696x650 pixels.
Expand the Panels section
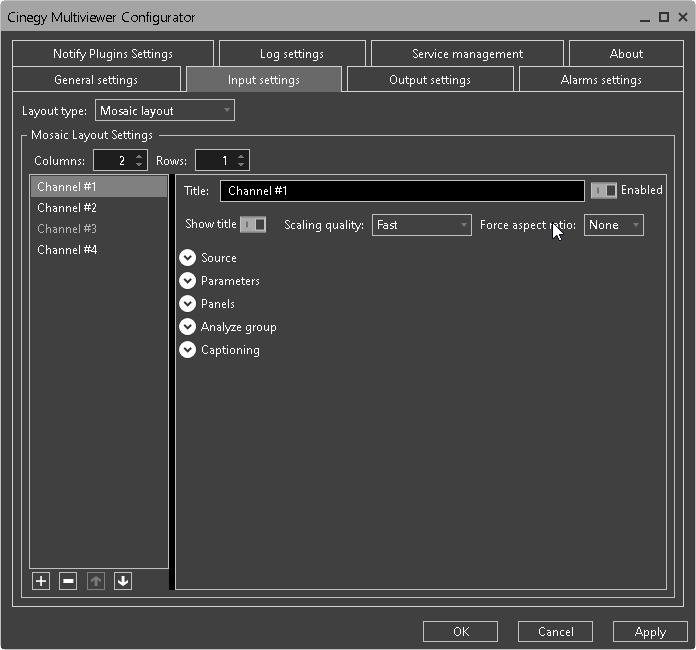[x=188, y=304]
